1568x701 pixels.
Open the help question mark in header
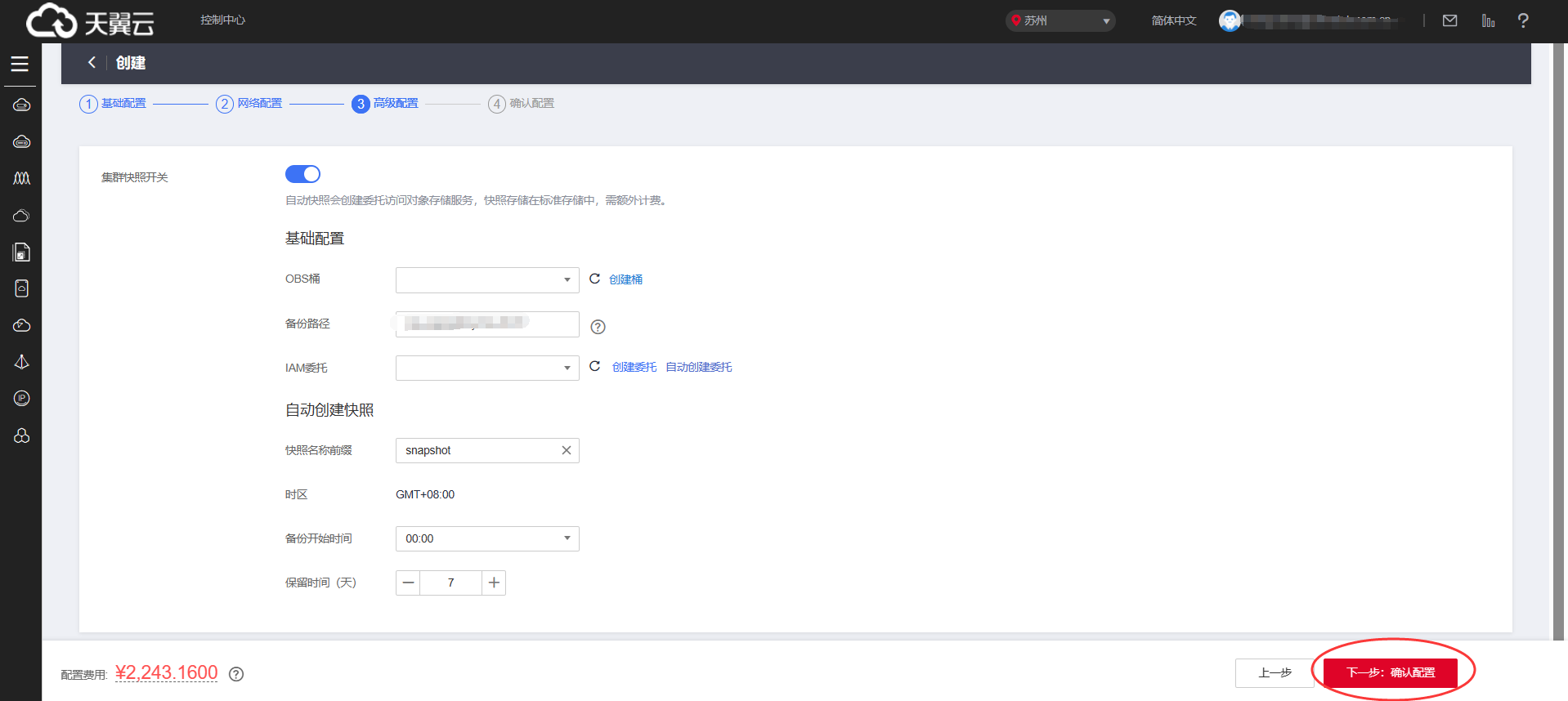tap(1523, 20)
